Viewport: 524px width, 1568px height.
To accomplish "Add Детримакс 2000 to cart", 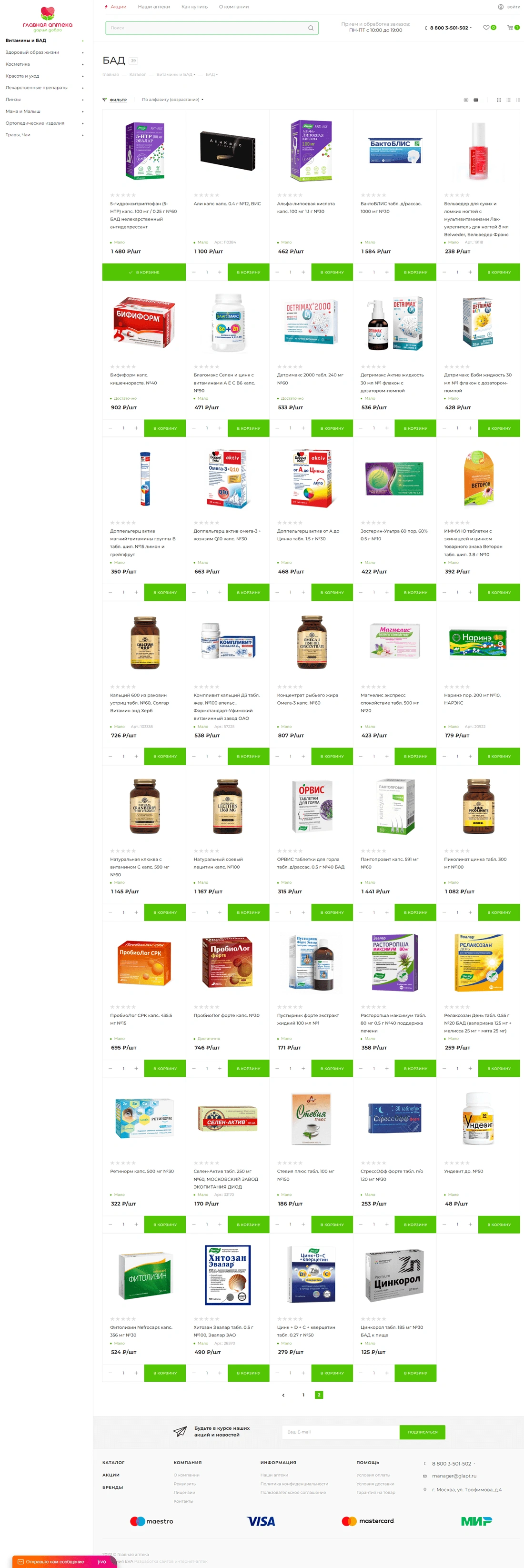I will point(333,428).
